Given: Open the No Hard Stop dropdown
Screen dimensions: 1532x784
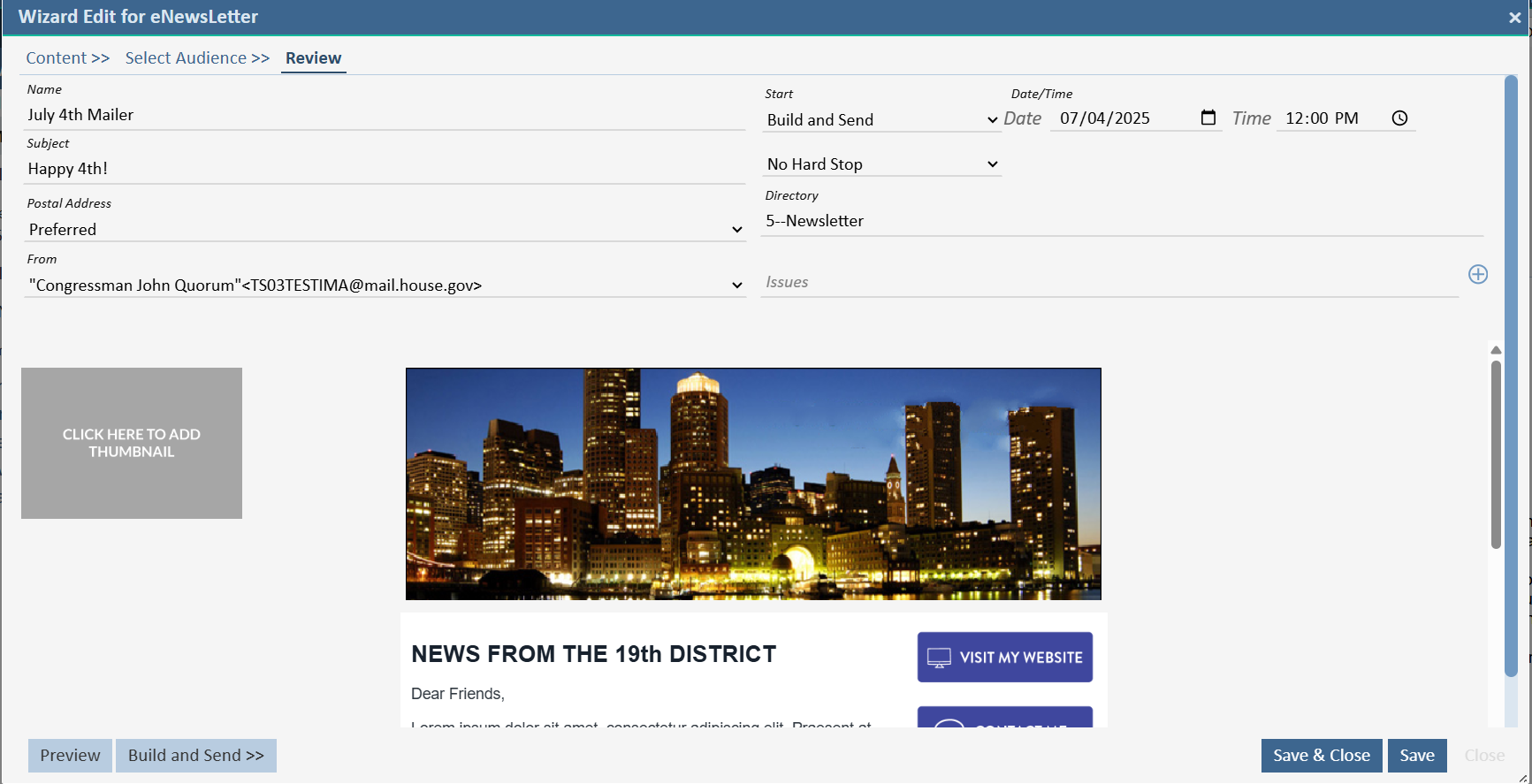Looking at the screenshot, I should (881, 164).
